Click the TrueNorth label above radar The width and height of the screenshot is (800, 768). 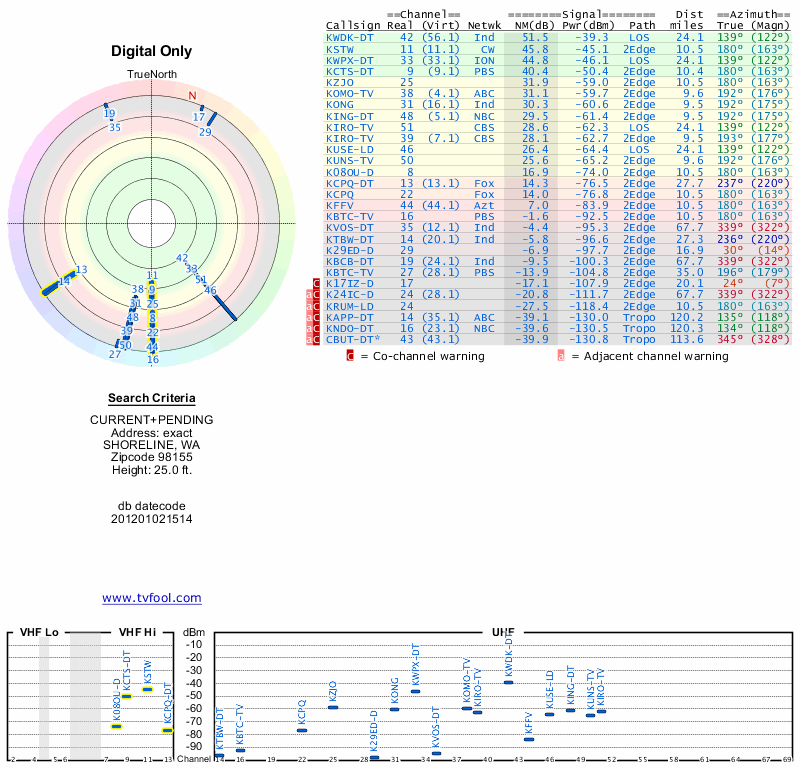pos(151,75)
